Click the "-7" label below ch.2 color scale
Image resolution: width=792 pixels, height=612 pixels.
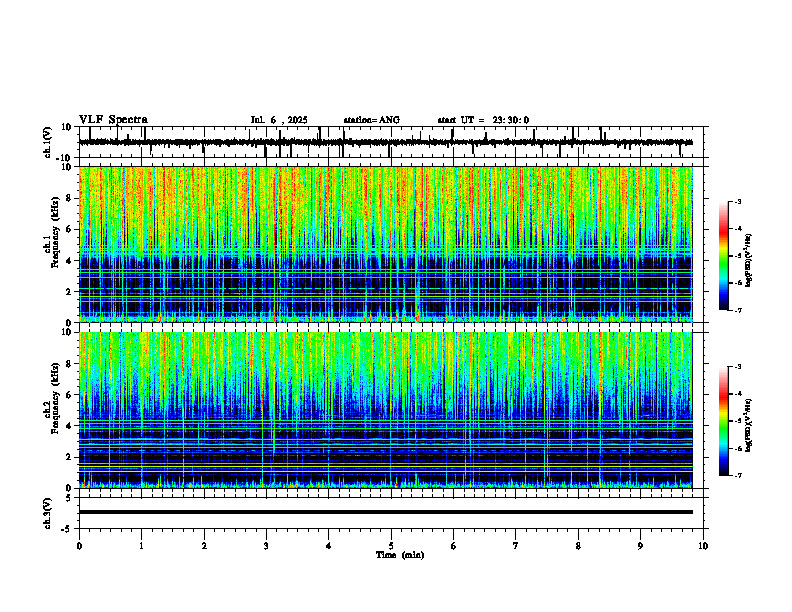738,476
